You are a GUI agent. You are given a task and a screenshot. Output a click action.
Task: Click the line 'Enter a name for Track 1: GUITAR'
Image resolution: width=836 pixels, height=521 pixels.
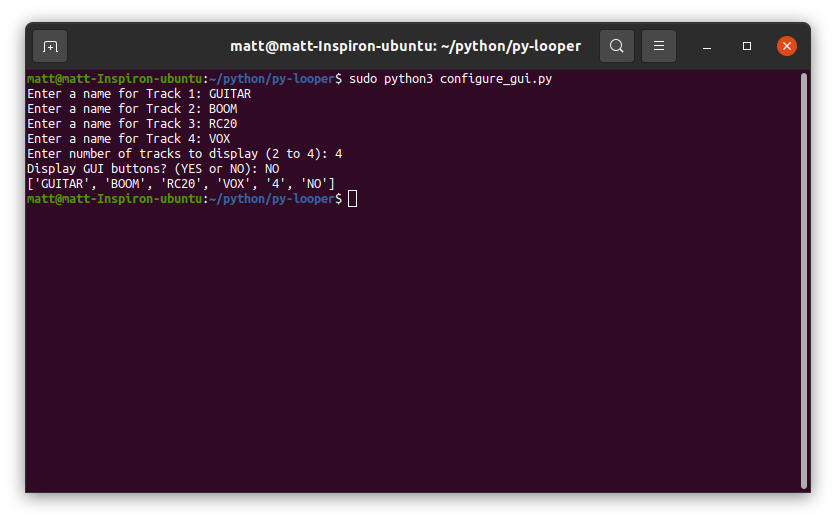(x=139, y=94)
